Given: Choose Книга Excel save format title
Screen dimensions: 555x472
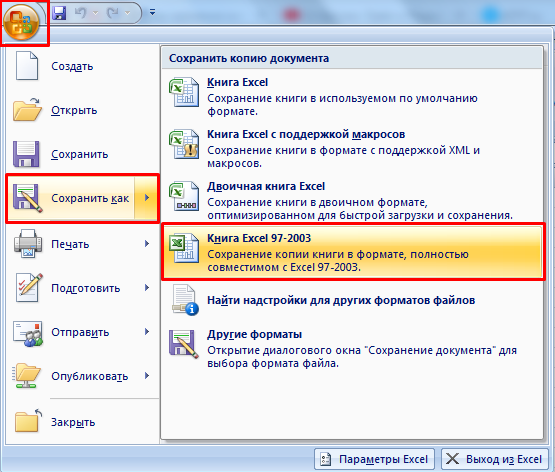Looking at the screenshot, I should (x=238, y=82).
